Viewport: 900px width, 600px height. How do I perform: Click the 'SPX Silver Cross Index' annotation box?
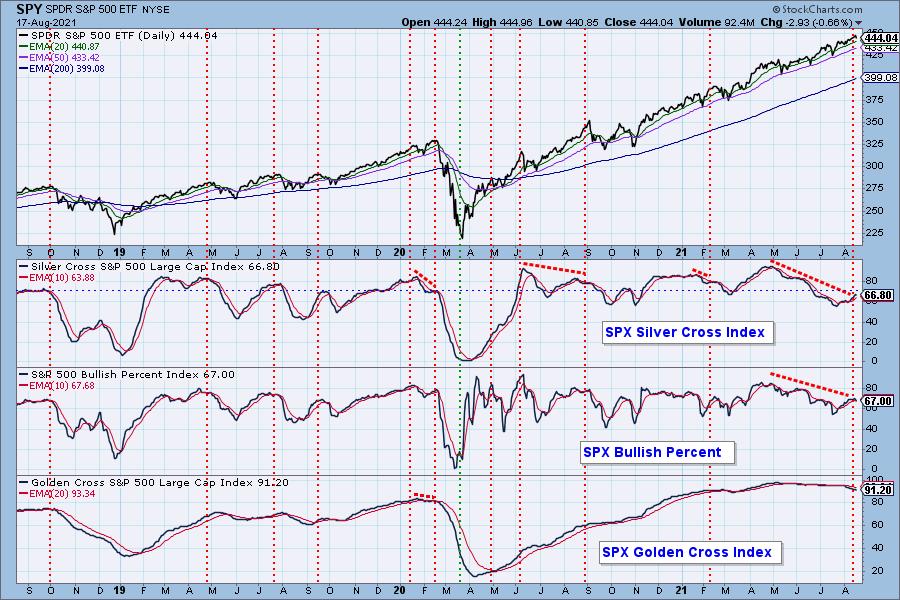click(687, 332)
